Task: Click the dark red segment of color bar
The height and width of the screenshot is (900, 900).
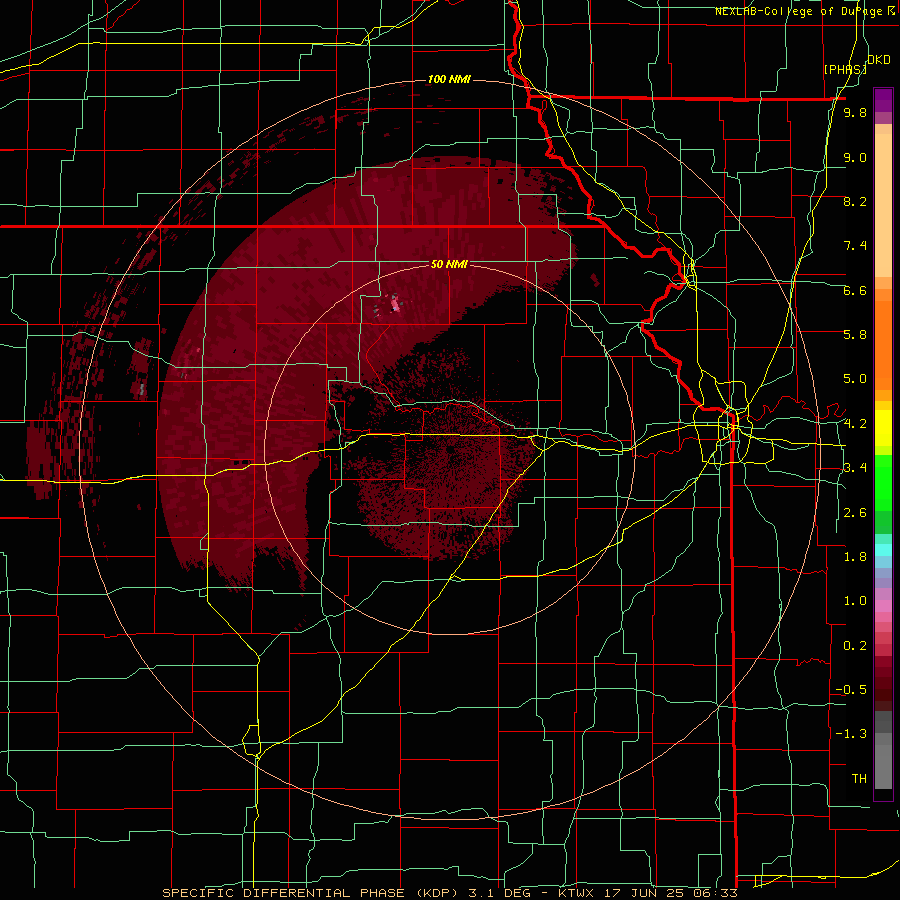Action: (x=883, y=683)
